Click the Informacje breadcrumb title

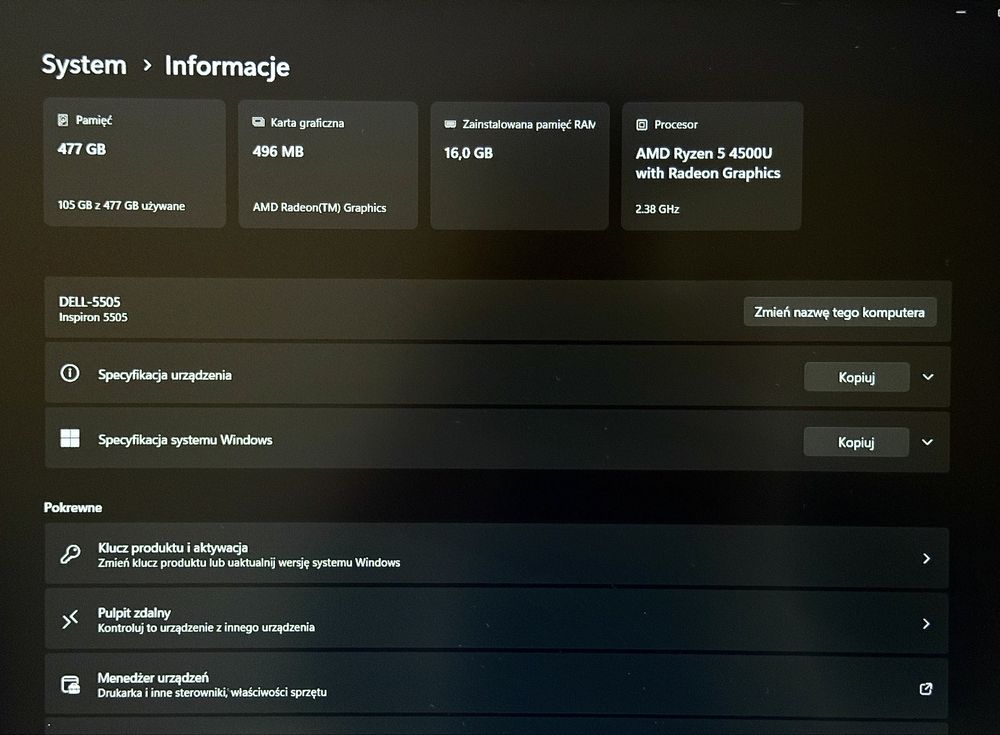point(227,66)
